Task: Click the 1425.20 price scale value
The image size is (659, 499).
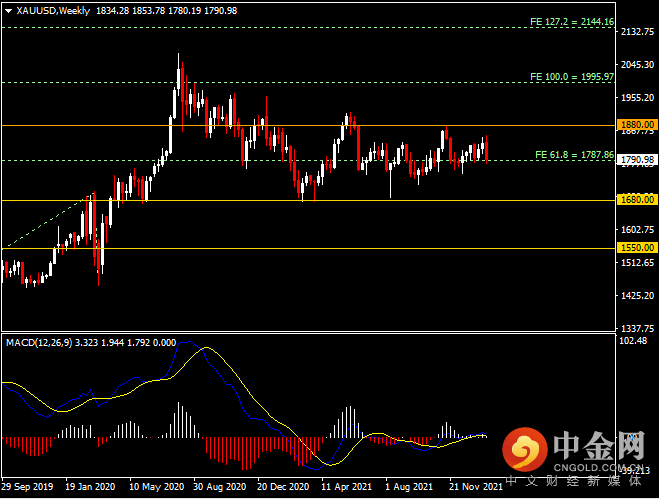Action: tap(638, 296)
